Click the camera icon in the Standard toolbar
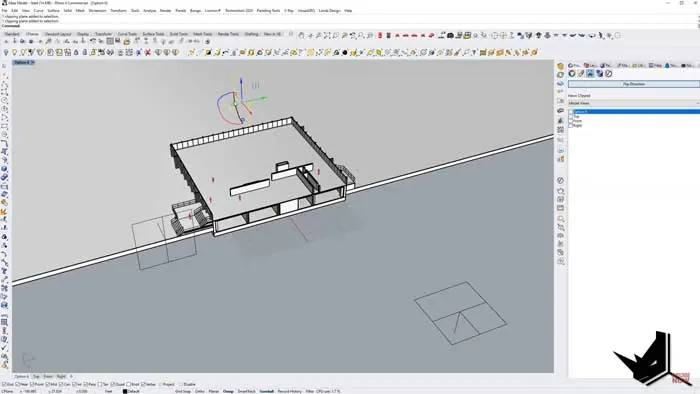Screen dimensions: 700x394 (x=450, y=35)
